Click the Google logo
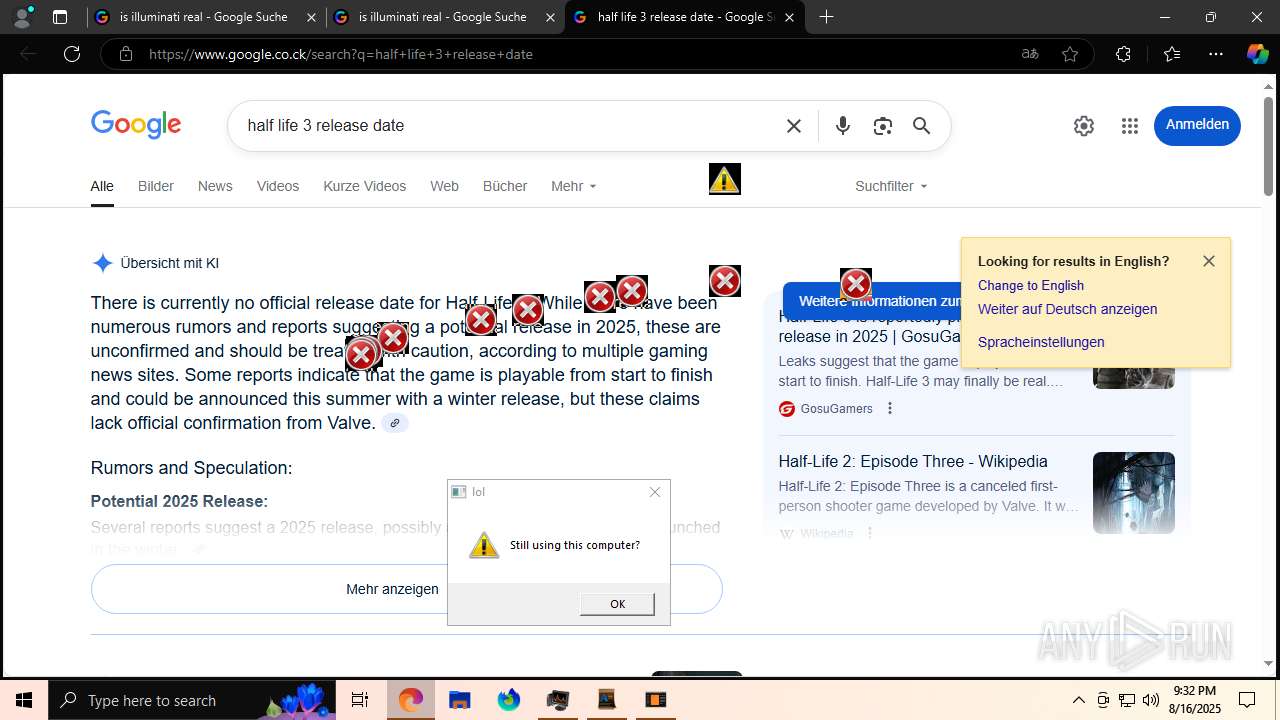The width and height of the screenshot is (1280, 720). tap(136, 125)
